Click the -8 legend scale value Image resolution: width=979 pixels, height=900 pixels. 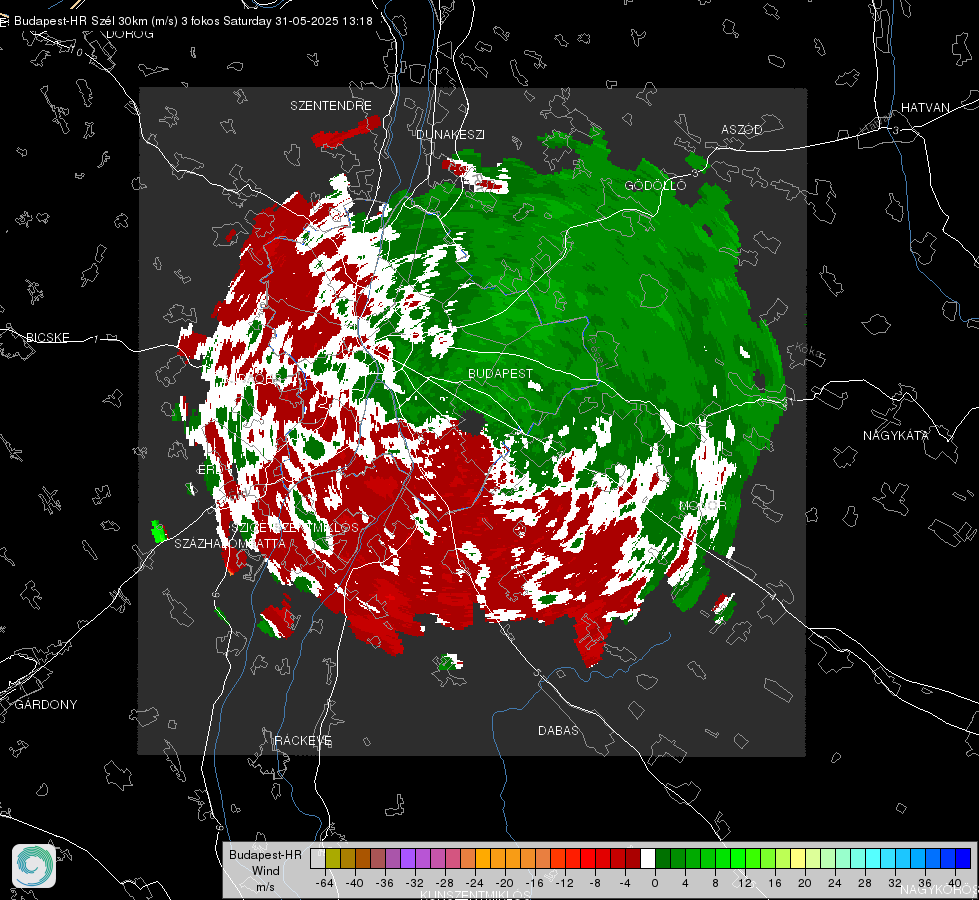click(x=596, y=883)
